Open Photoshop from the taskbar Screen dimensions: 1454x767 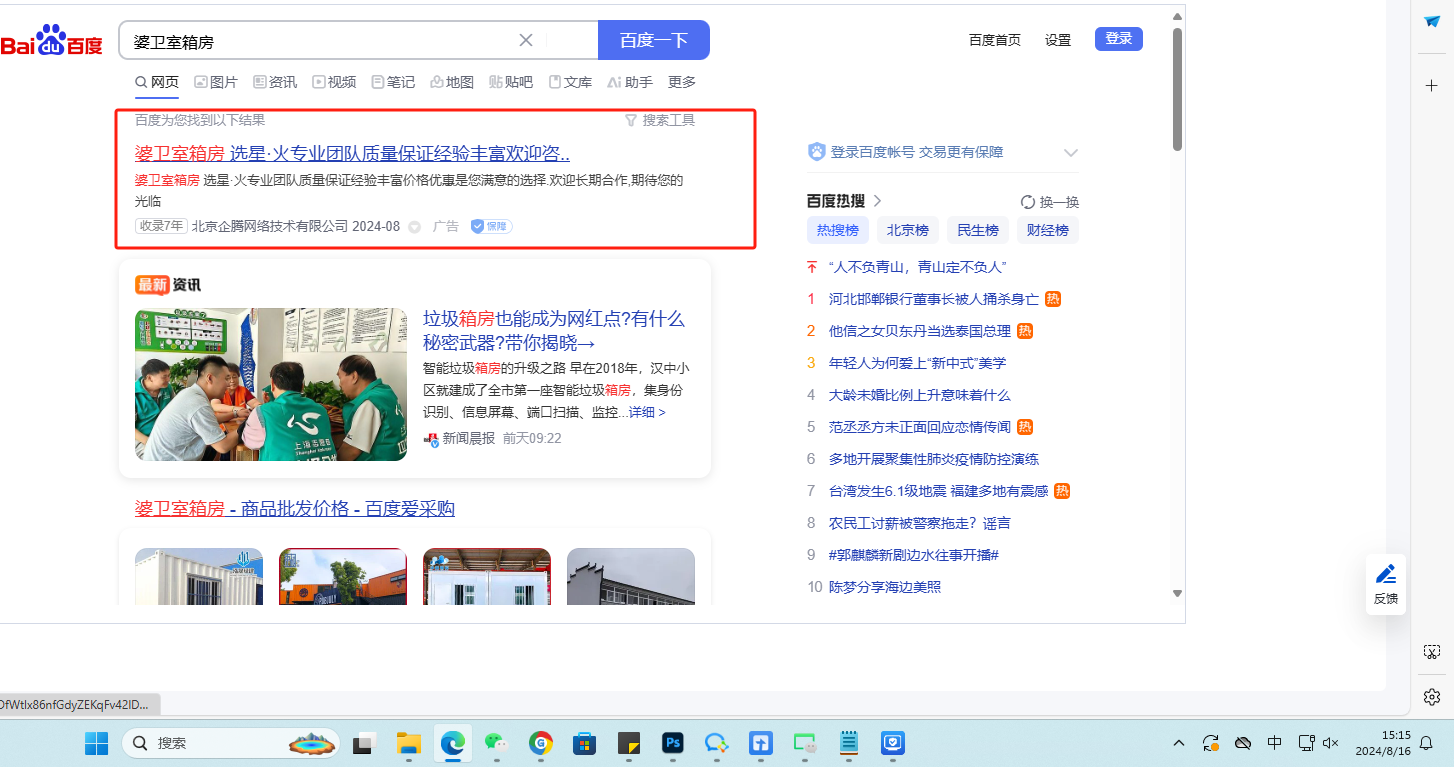click(673, 743)
